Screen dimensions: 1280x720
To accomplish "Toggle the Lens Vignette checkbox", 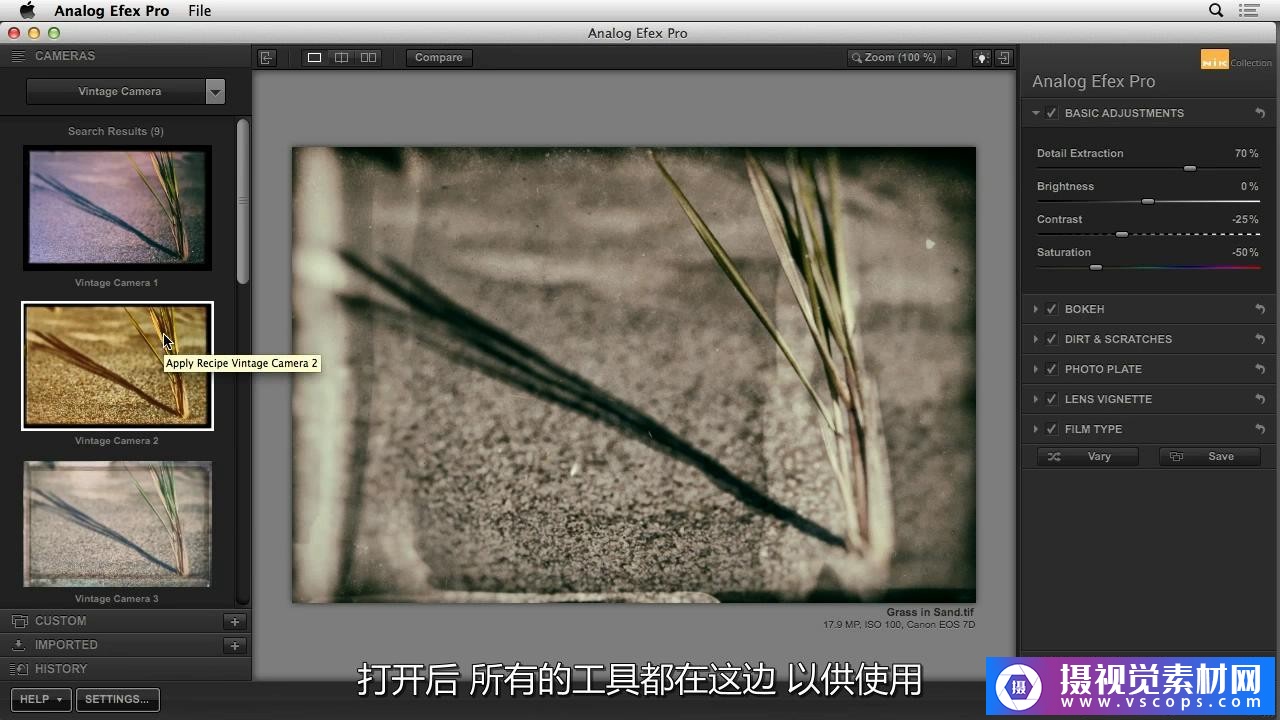I will [1052, 399].
